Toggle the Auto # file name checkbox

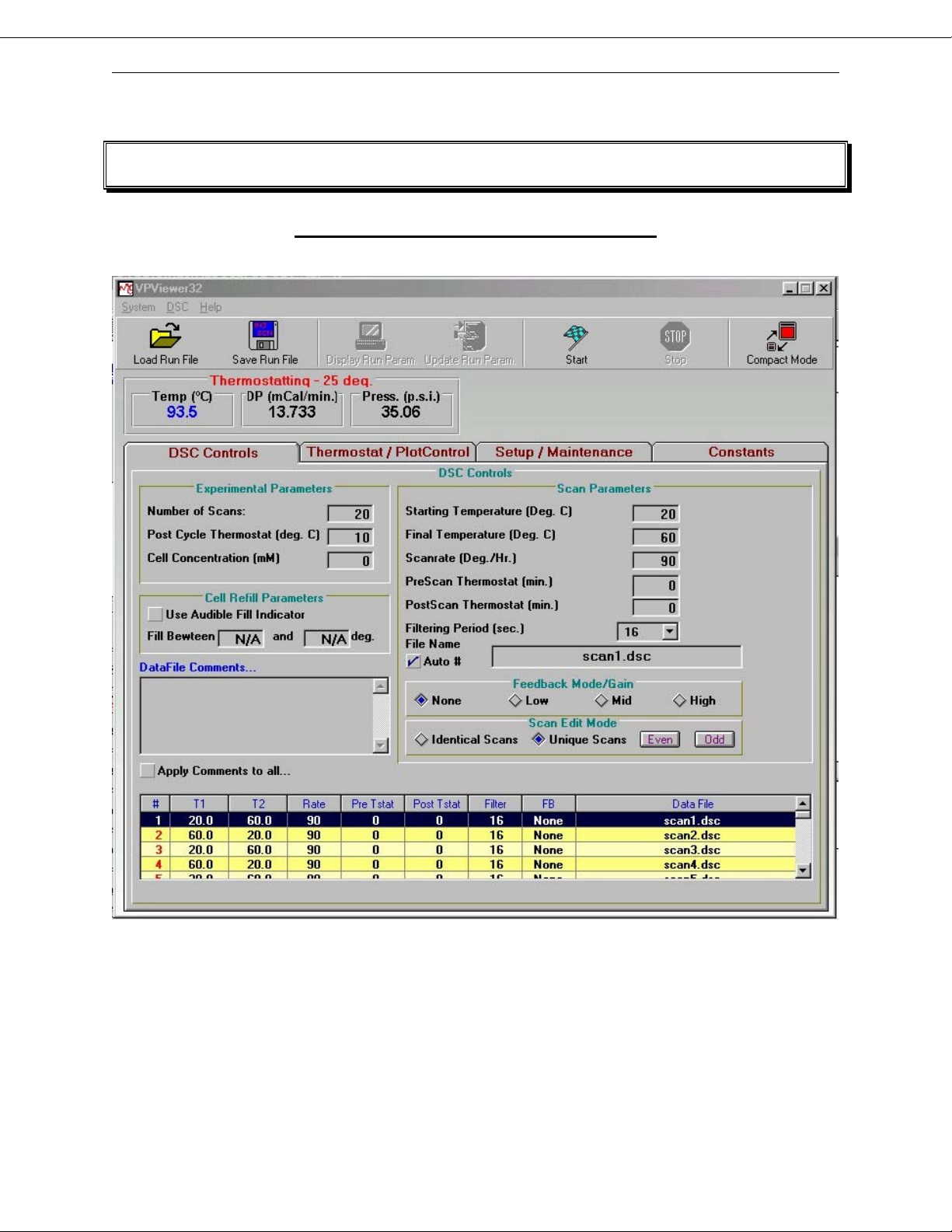click(x=413, y=661)
